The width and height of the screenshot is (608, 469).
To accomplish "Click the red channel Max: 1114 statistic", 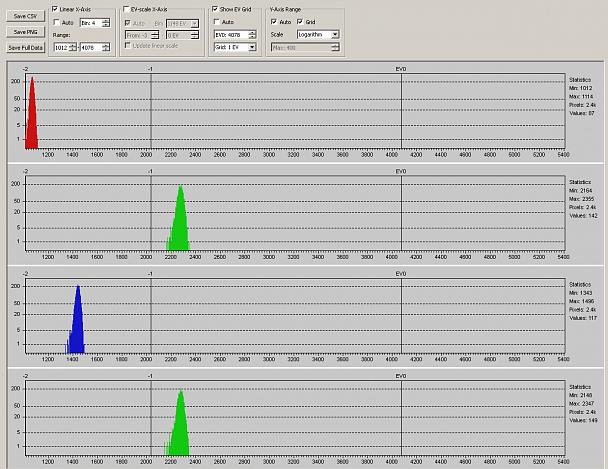I will point(581,97).
